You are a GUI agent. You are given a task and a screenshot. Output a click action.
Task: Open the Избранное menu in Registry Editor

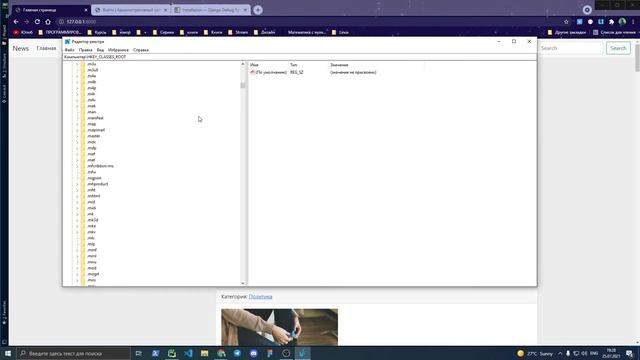pos(118,50)
